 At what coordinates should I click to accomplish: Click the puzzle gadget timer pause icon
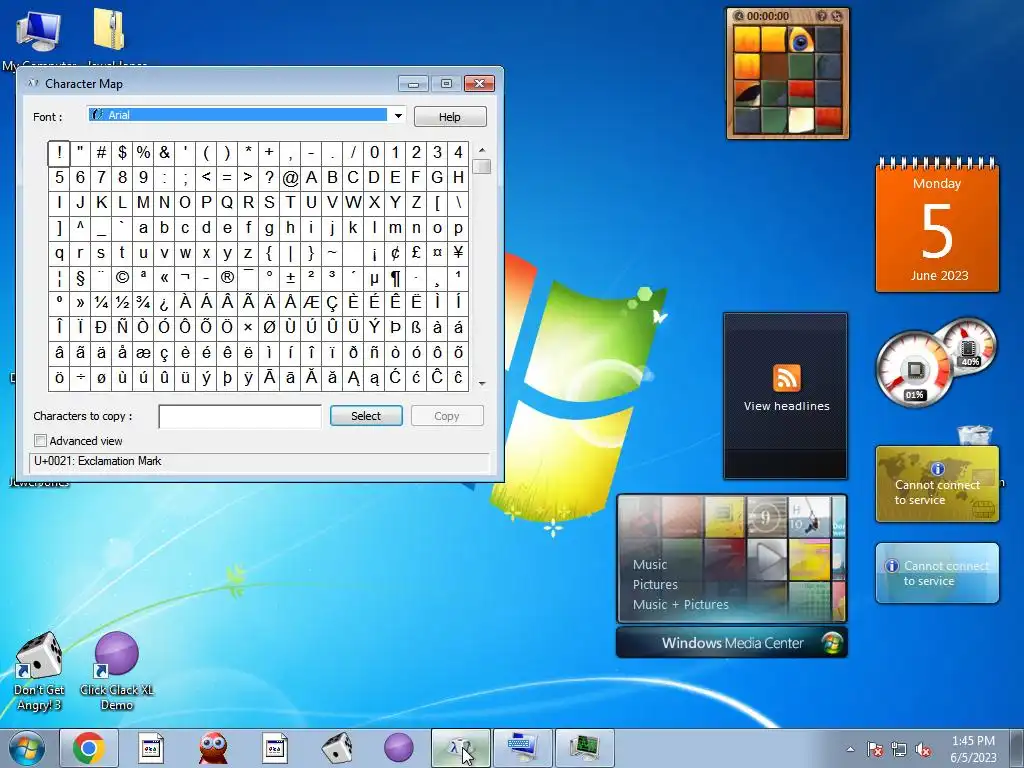coord(739,16)
